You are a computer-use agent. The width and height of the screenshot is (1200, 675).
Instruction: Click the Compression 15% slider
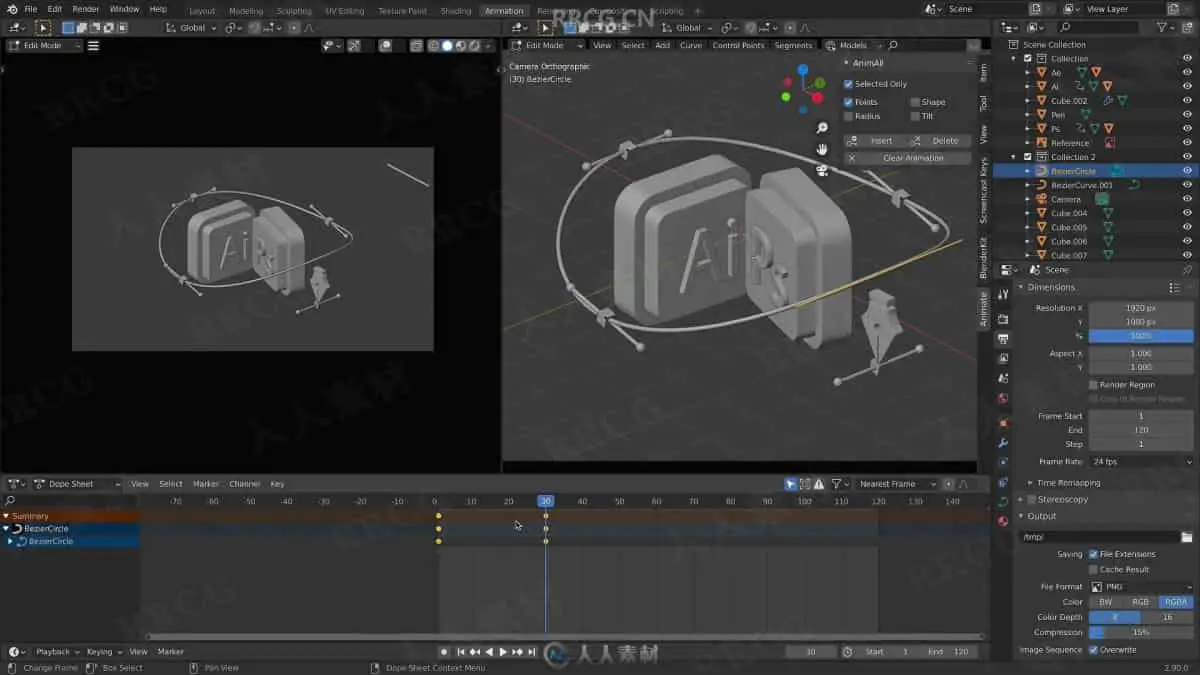pyautogui.click(x=1141, y=632)
